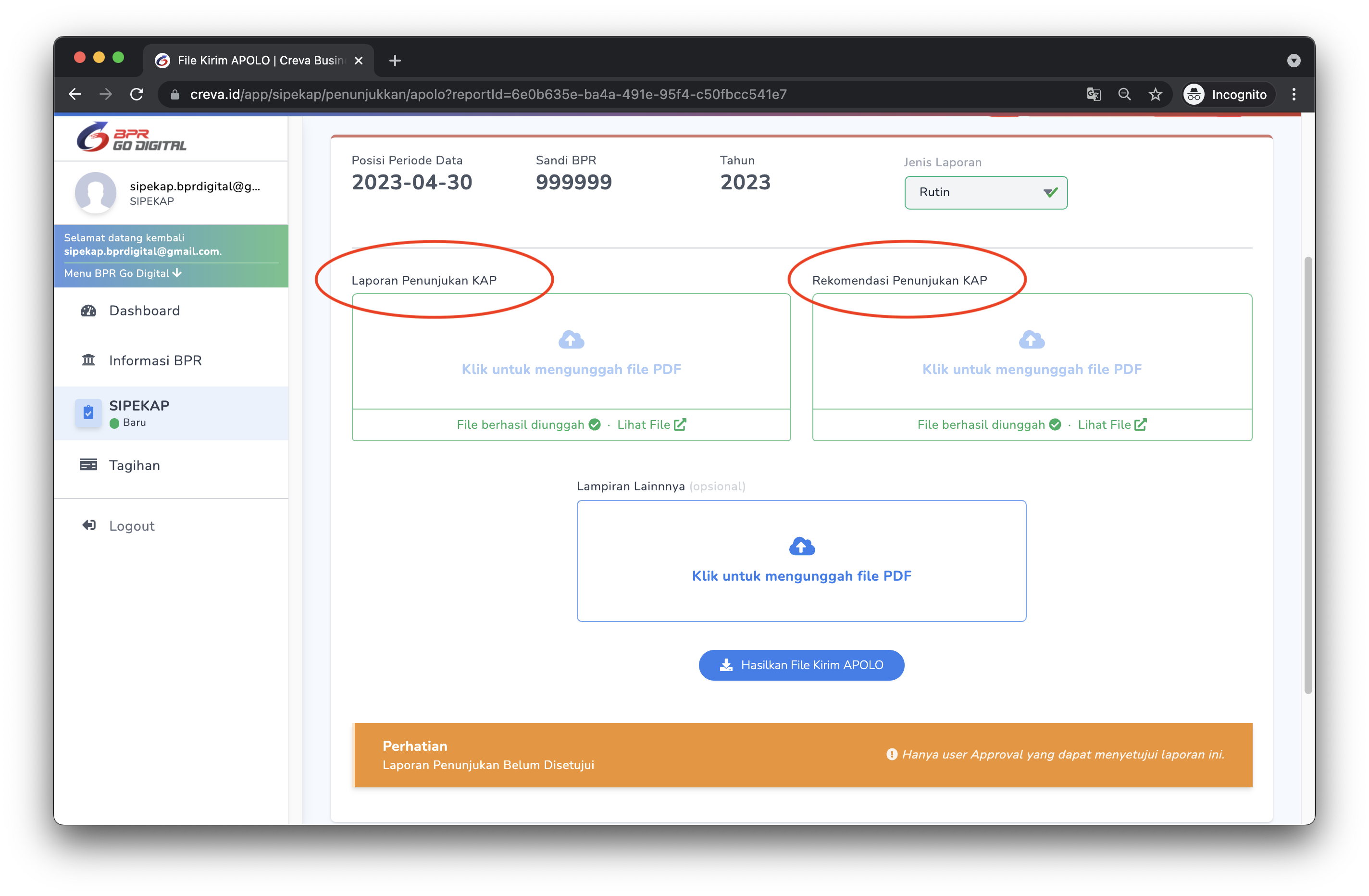Click the page vertical scrollbar

click(x=1308, y=475)
